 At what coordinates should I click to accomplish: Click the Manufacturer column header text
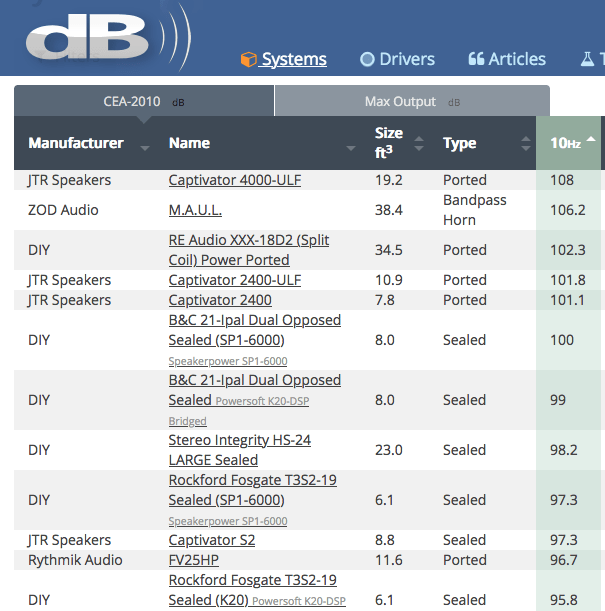76,143
